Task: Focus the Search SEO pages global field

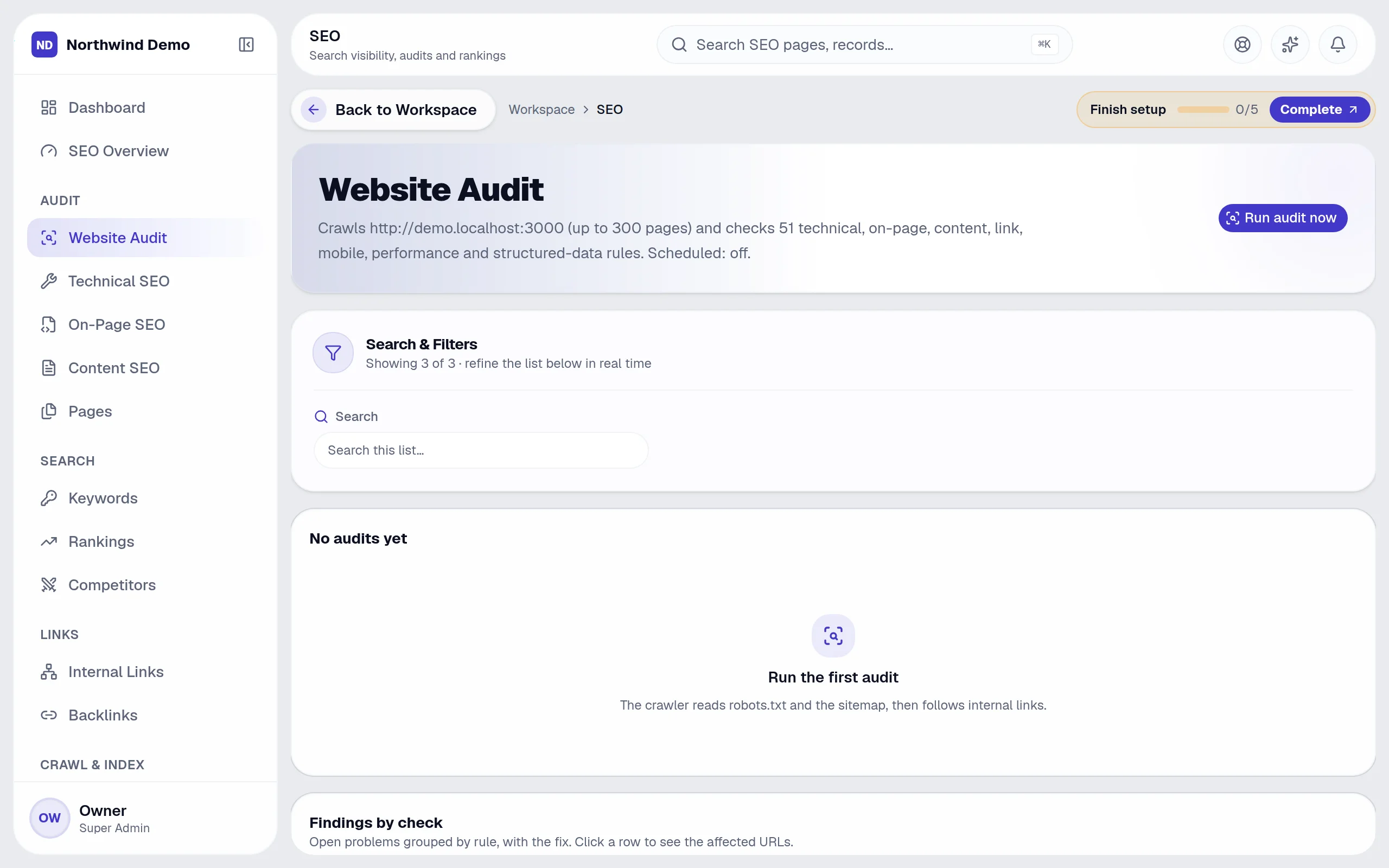Action: 864,45
